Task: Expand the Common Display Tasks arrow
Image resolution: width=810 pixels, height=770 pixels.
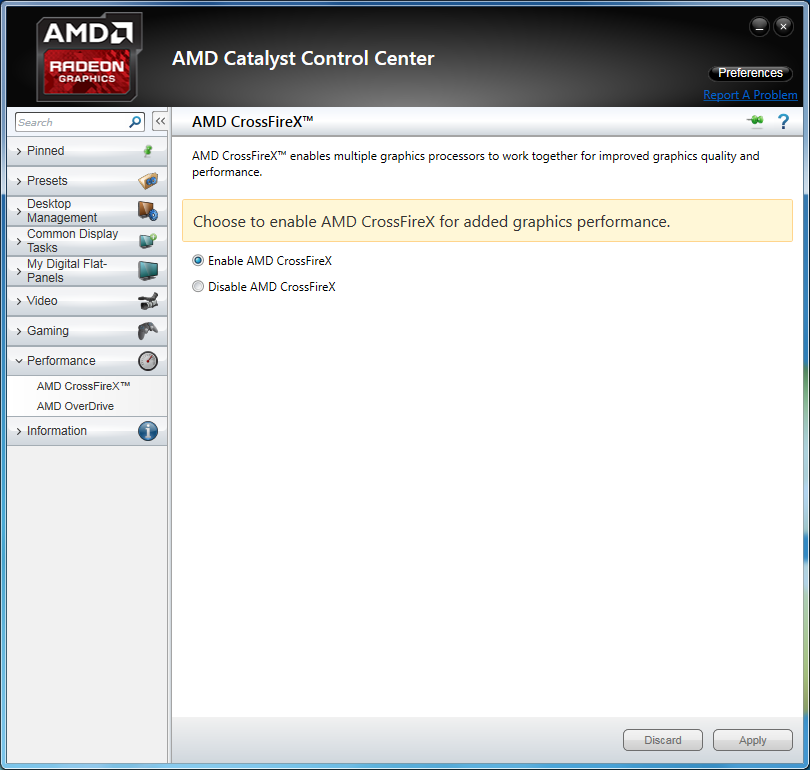Action: (19, 241)
